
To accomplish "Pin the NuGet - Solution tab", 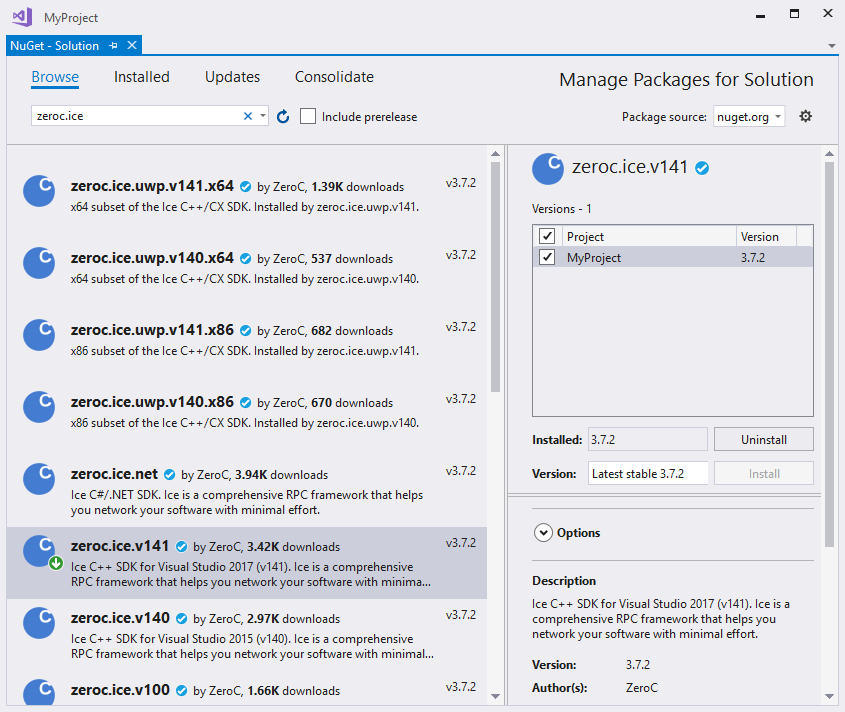I will tap(114, 45).
